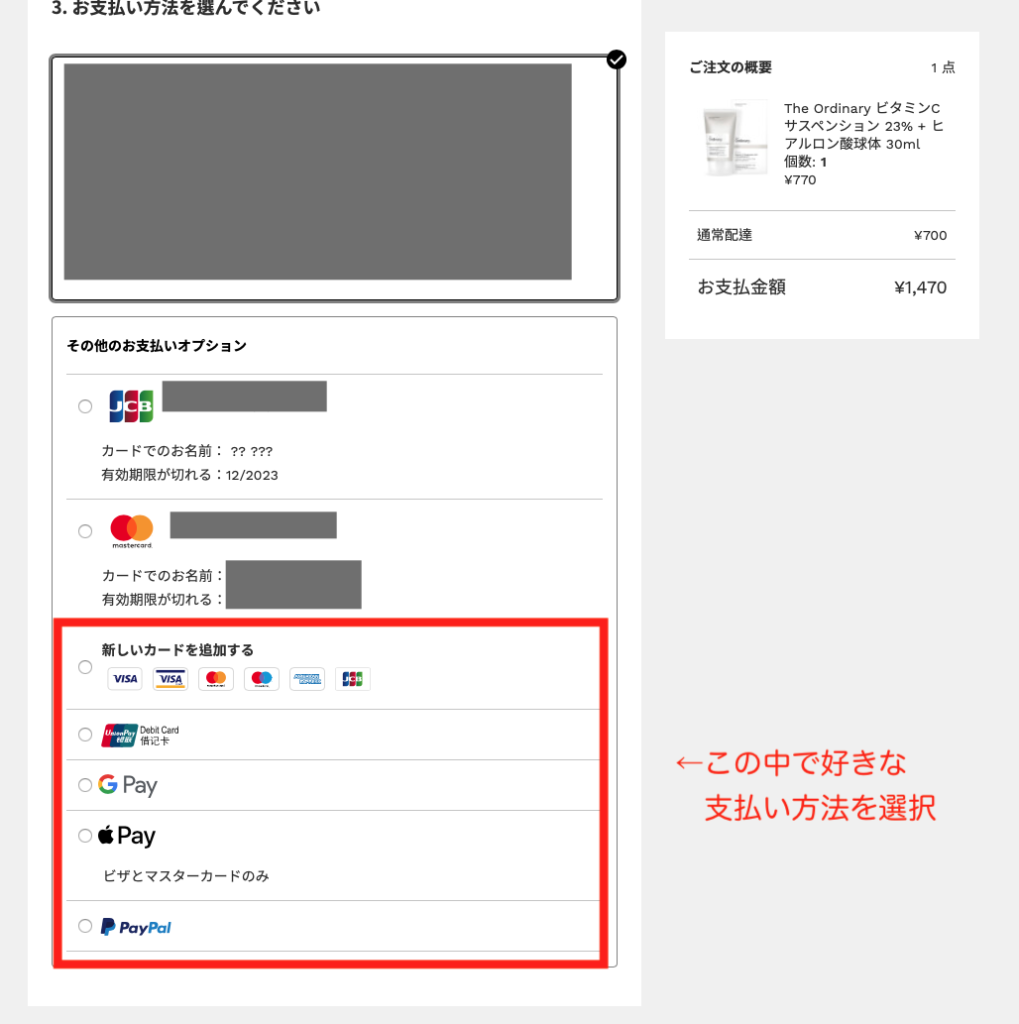This screenshot has width=1019, height=1024.
Task: Choose the Apple Pay radio button
Action: tap(85, 836)
